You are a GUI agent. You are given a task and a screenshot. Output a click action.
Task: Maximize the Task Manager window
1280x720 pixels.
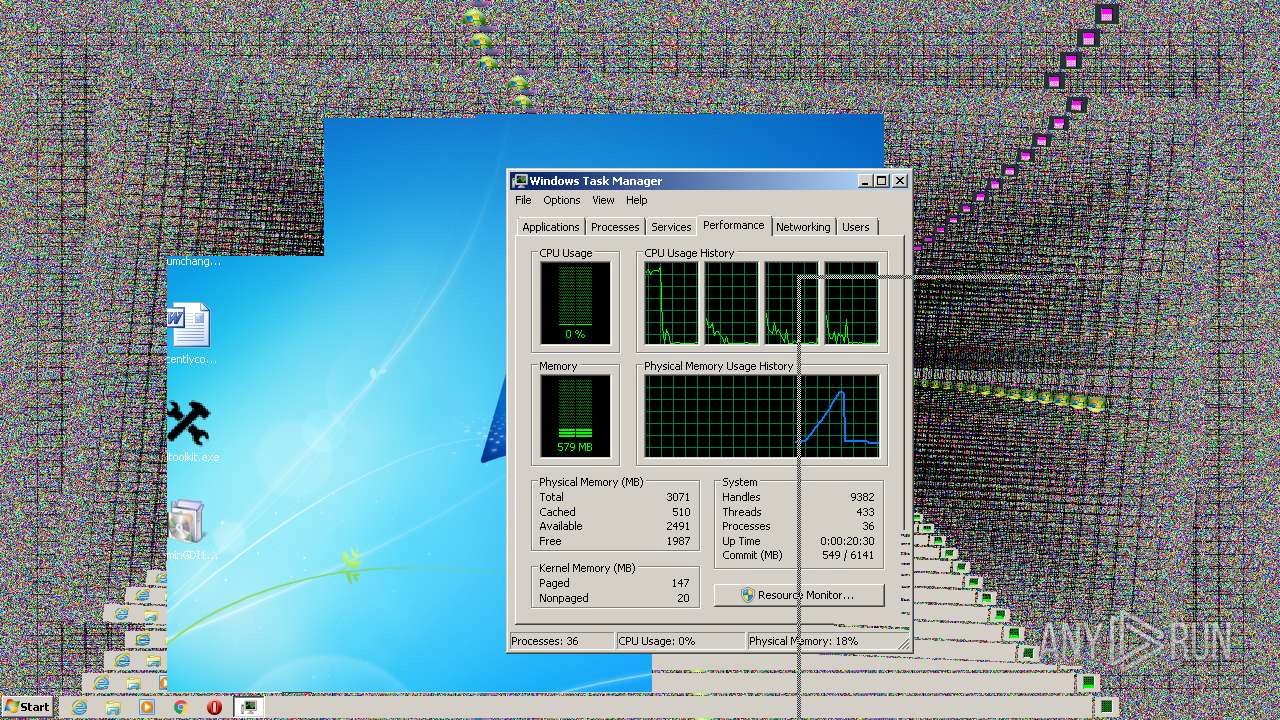click(881, 181)
